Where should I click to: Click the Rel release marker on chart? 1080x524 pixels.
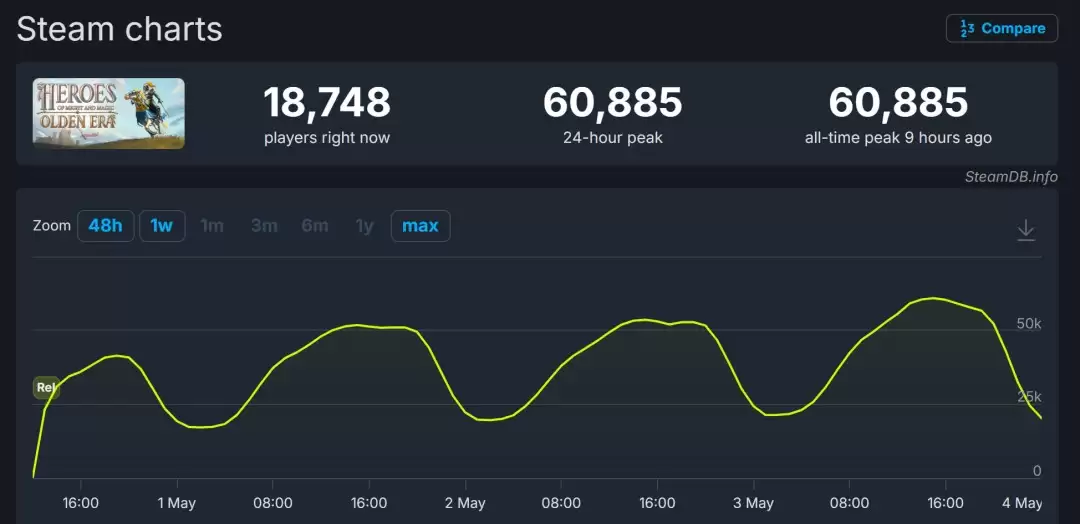pos(46,388)
